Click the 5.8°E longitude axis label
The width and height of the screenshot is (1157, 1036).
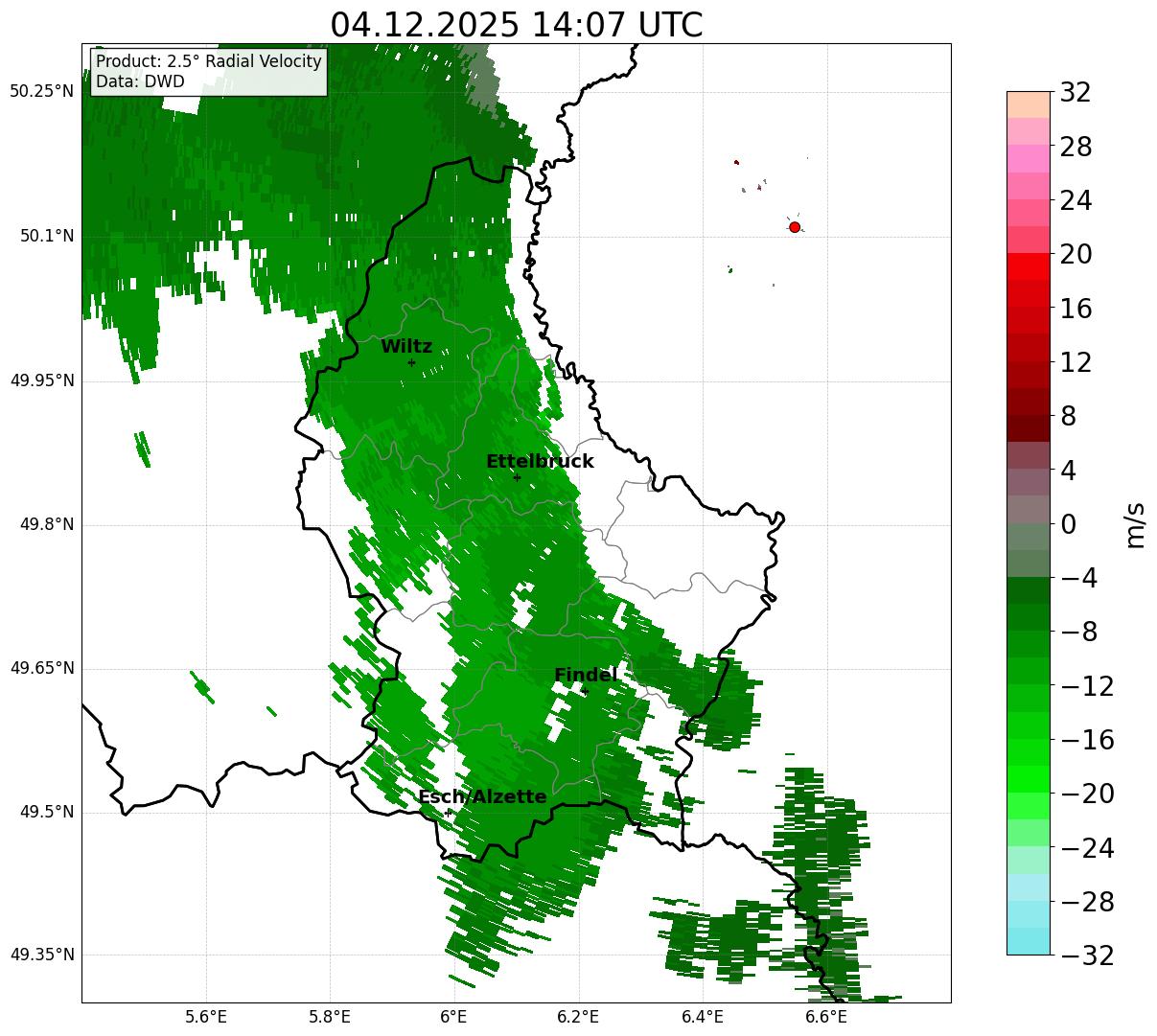[x=331, y=1017]
